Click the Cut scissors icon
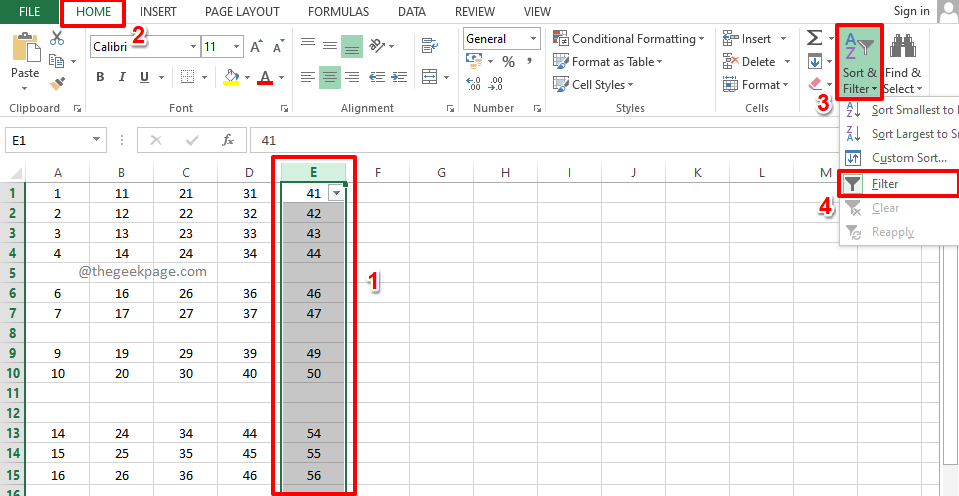The height and width of the screenshot is (496, 959). (x=57, y=38)
